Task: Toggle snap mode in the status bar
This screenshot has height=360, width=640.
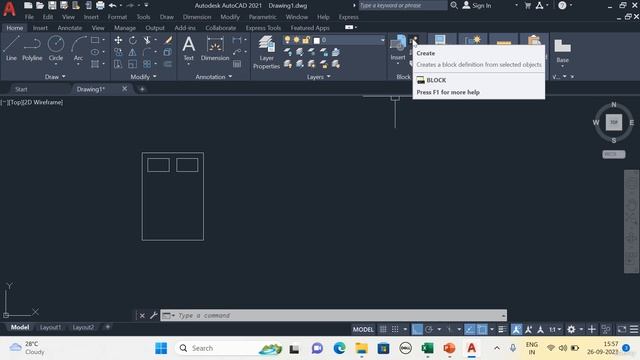Action: click(395, 329)
